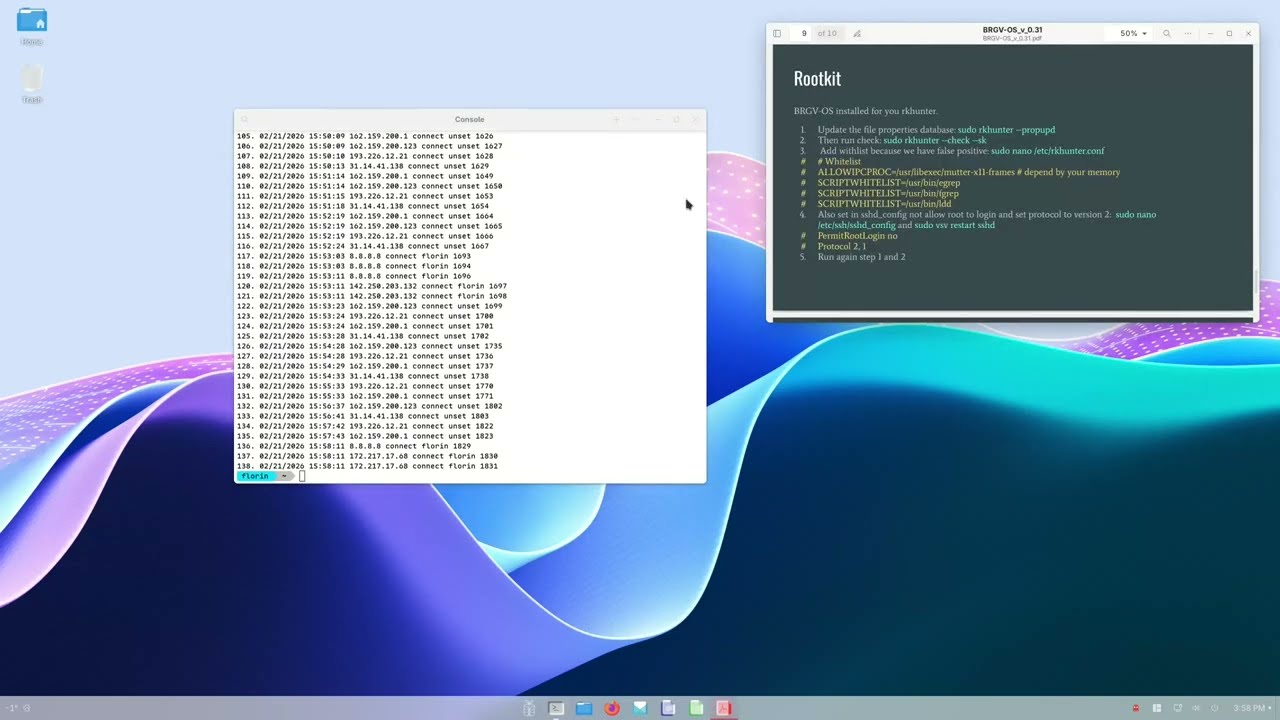
Task: Click Console line 111 with unset 1653
Action: click(365, 196)
